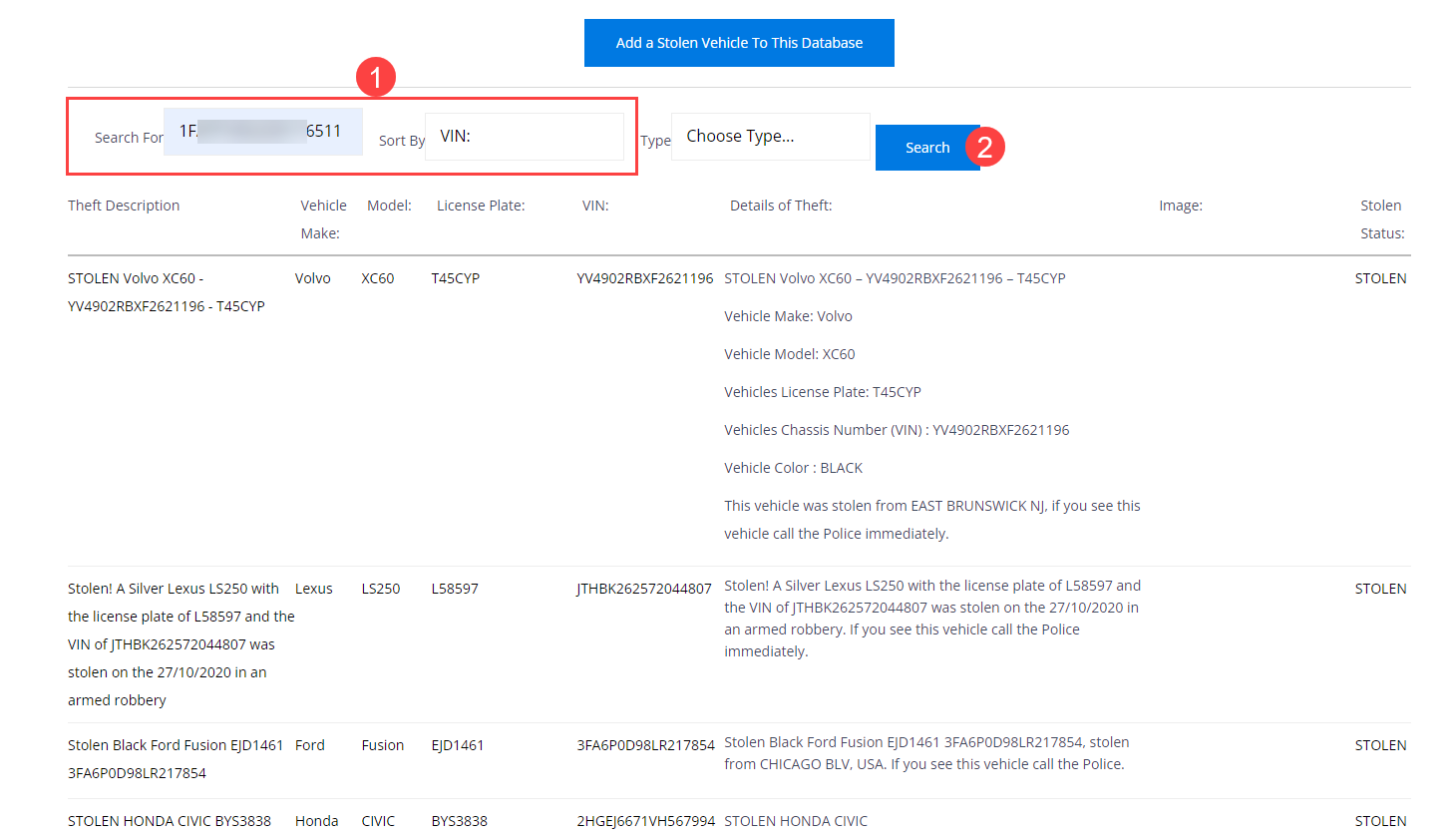The width and height of the screenshot is (1456, 838).
Task: Click license plate L58597 cell
Action: (x=455, y=589)
